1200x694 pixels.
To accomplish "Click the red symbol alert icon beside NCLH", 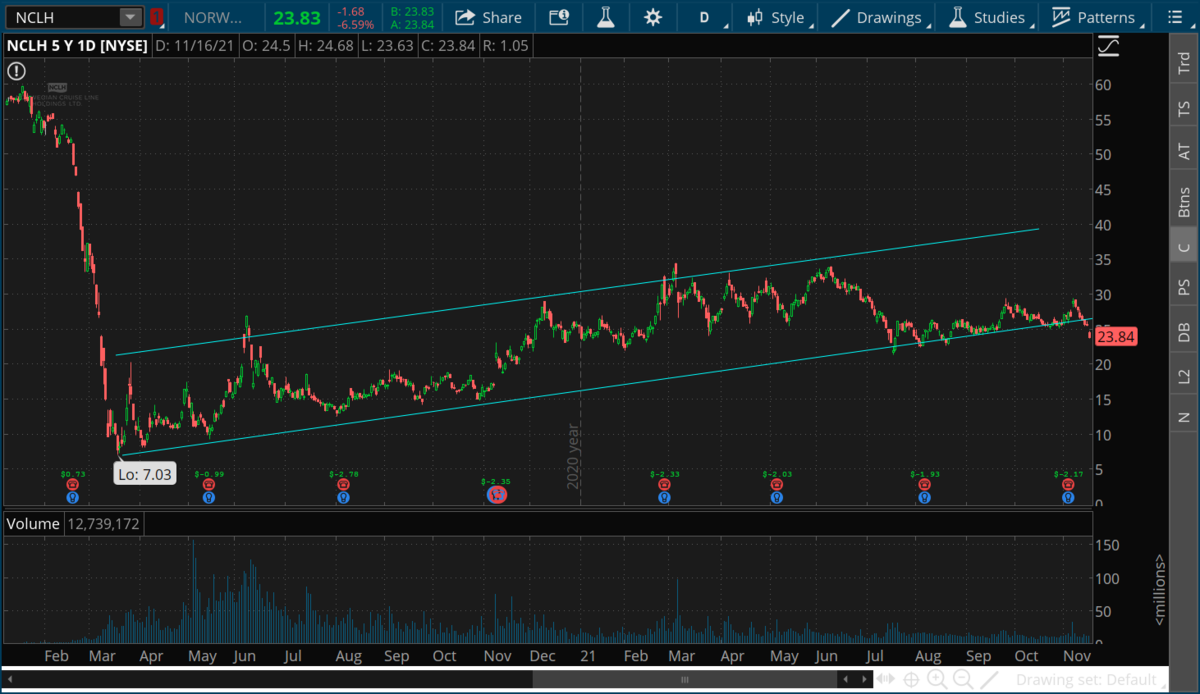I will pyautogui.click(x=157, y=17).
